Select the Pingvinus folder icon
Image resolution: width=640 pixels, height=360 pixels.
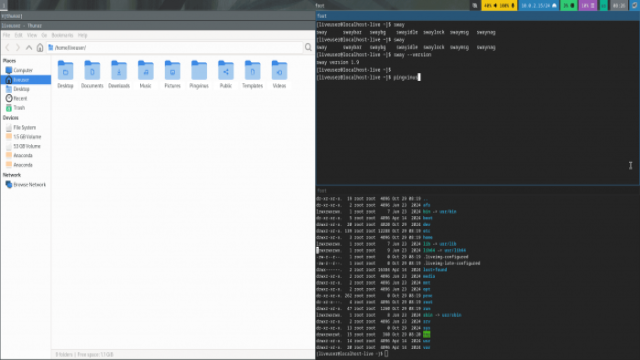pos(199,71)
